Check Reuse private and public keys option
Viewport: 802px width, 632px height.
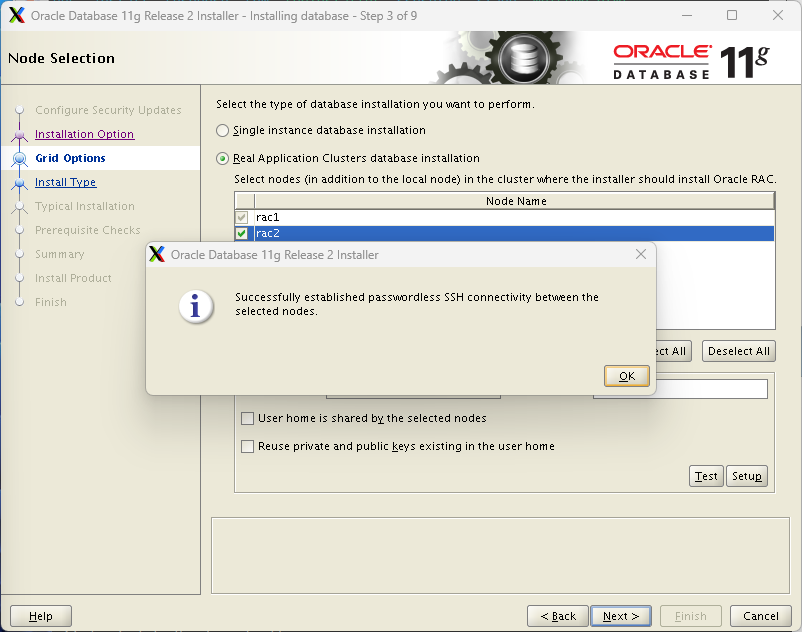click(x=248, y=446)
